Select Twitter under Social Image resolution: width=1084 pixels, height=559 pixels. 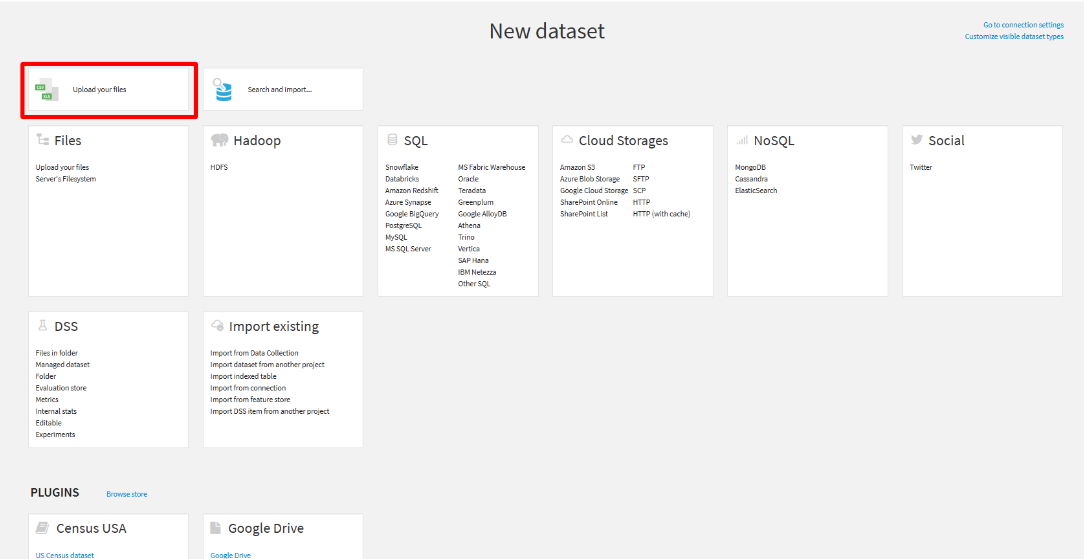click(921, 167)
